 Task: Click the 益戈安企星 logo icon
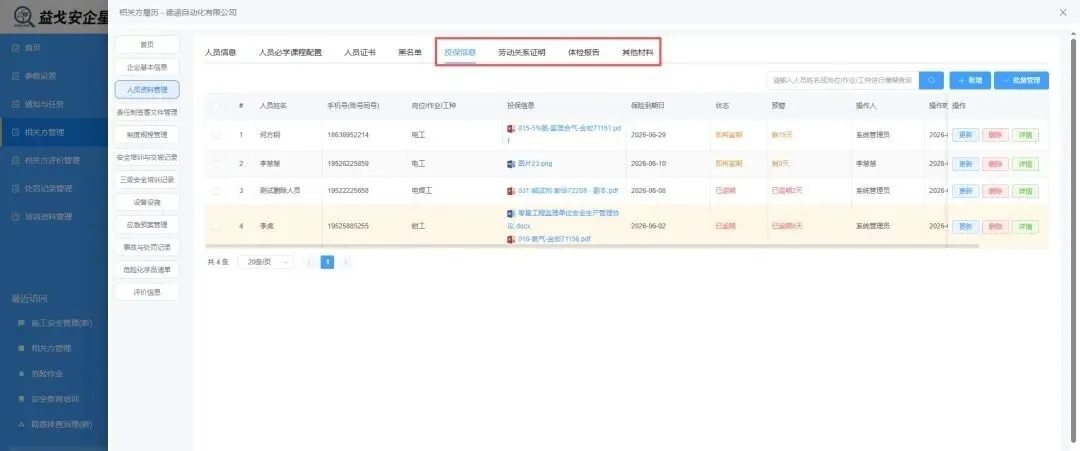pyautogui.click(x=23, y=17)
